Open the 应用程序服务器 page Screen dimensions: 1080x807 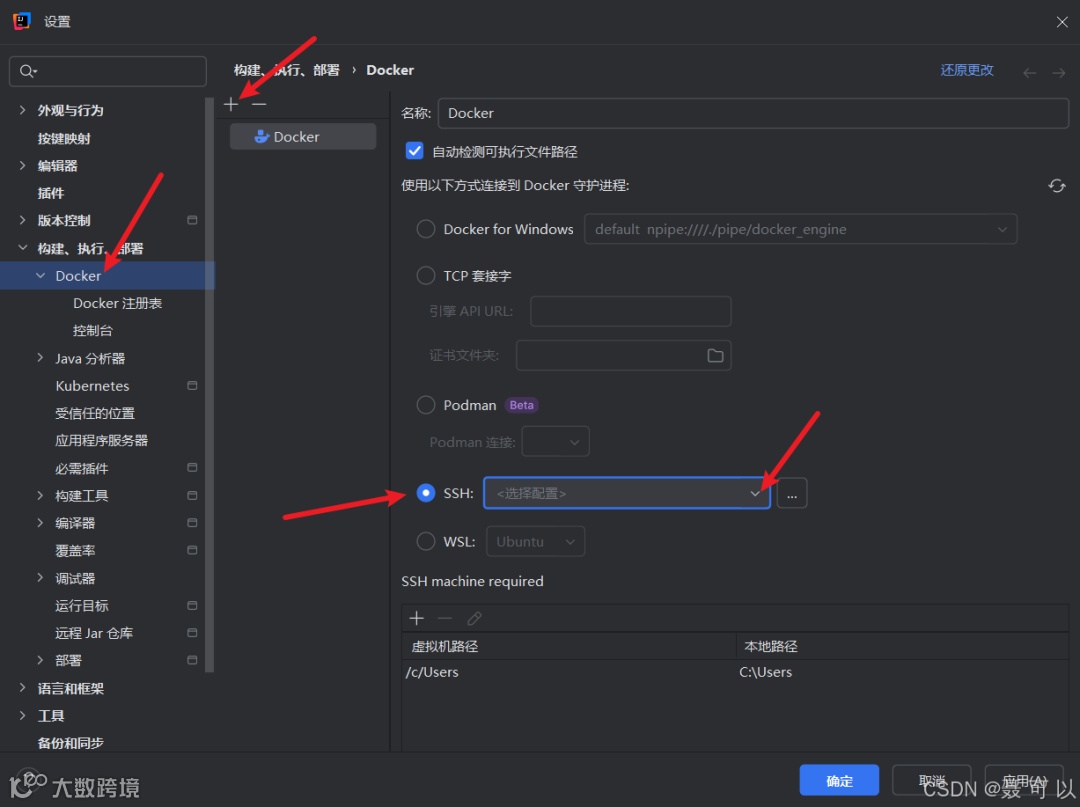click(x=101, y=441)
